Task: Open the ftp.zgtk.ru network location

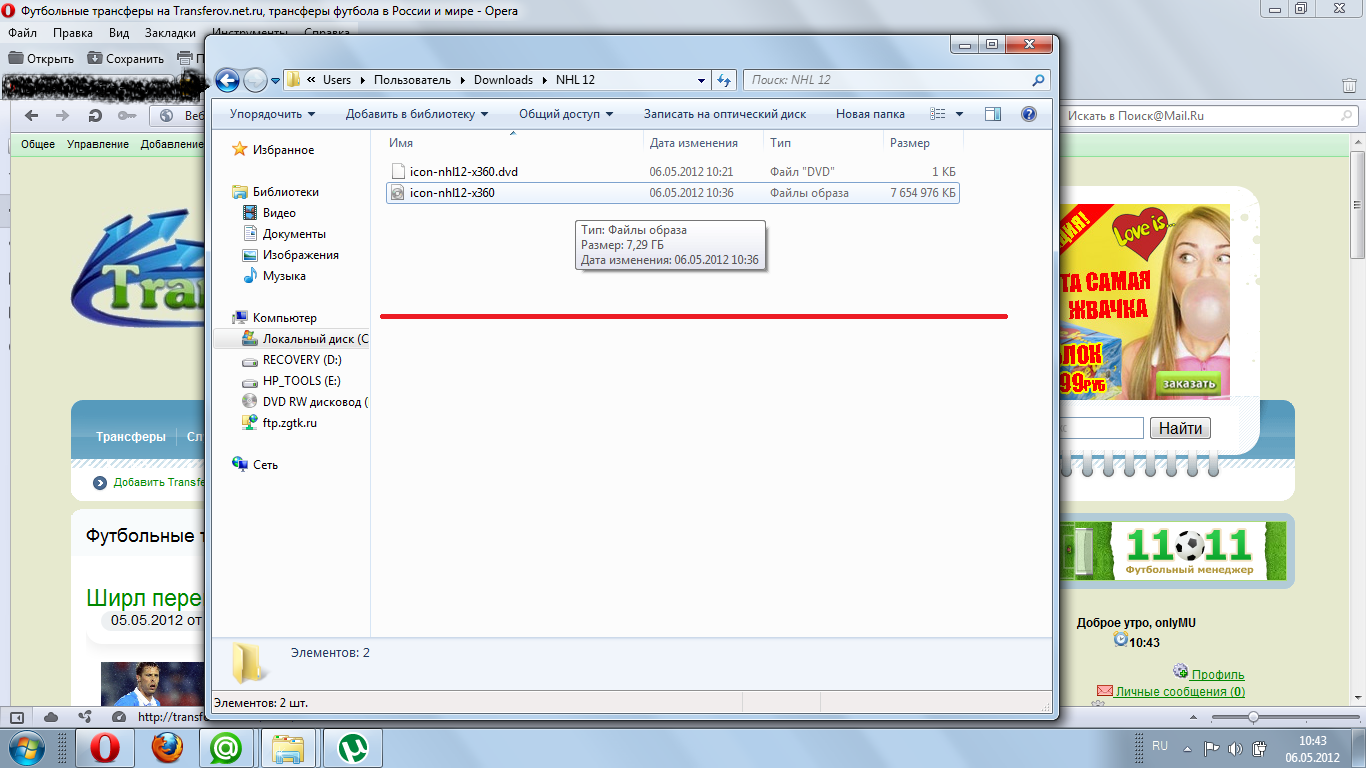Action: 289,423
